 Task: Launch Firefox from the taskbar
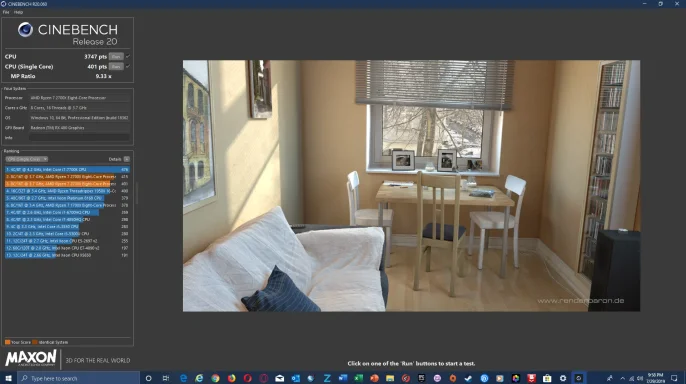(231, 378)
